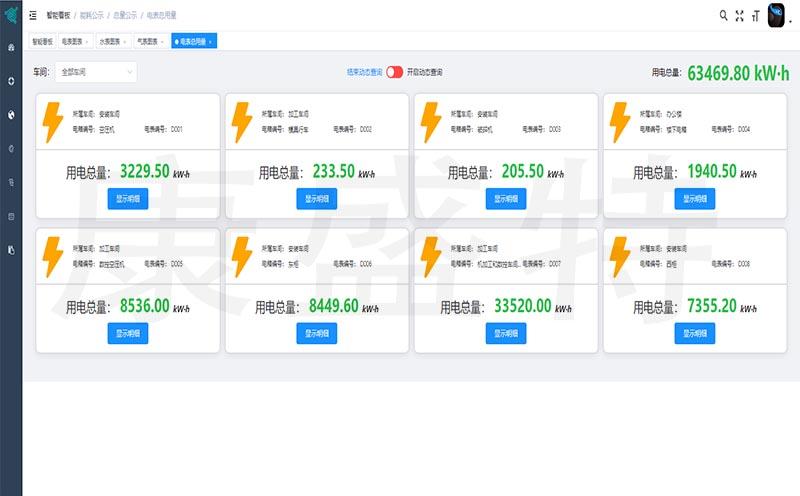Image resolution: width=800 pixels, height=496 pixels.
Task: Open the globe icon in the sidebar
Action: click(11, 115)
